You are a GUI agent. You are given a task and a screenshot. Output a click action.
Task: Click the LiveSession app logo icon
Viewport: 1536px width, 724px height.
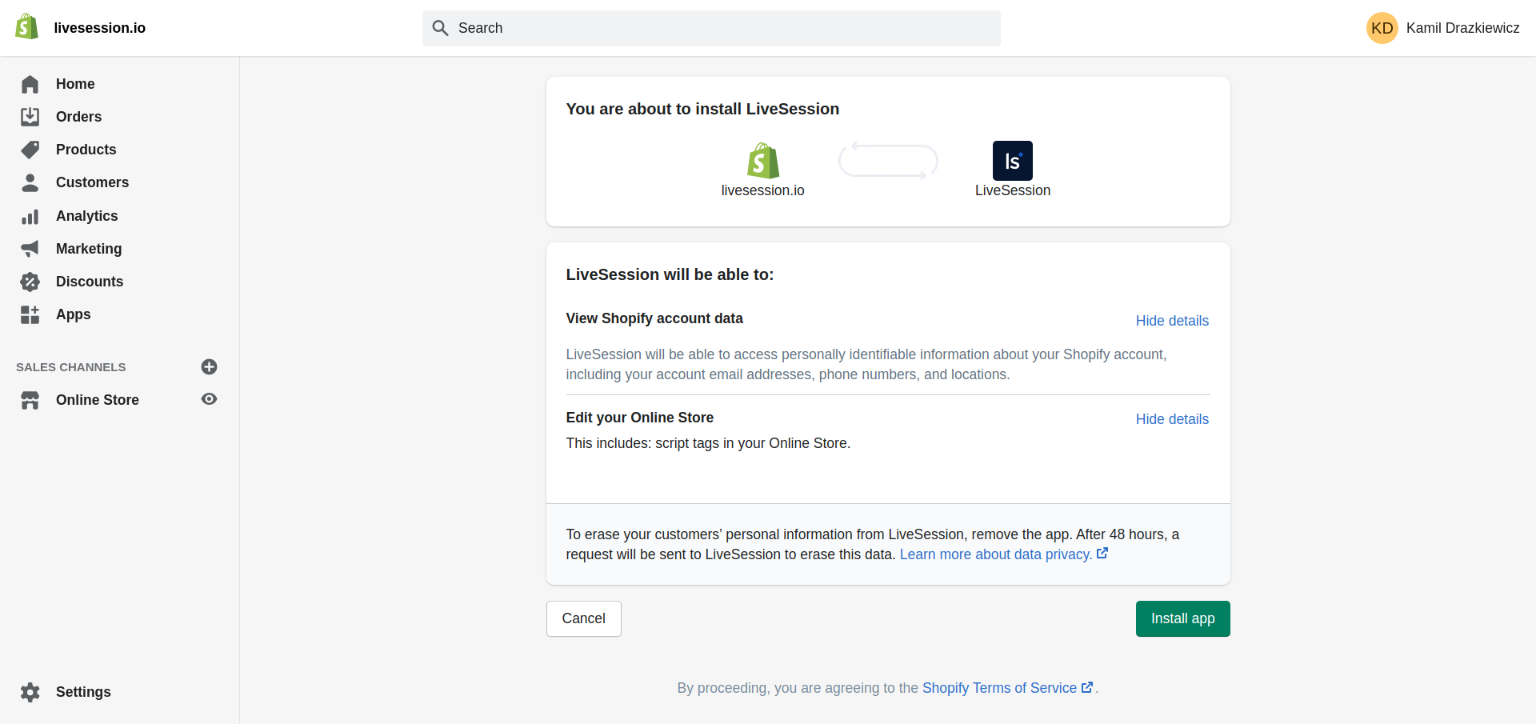[1012, 161]
